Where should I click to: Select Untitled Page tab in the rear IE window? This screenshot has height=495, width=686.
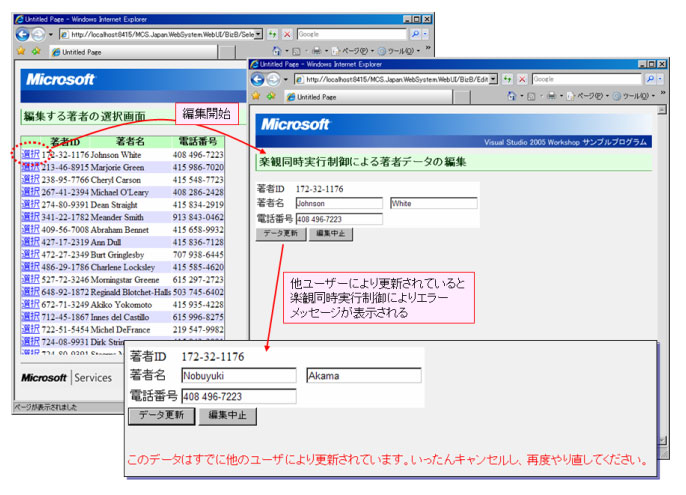(x=133, y=52)
